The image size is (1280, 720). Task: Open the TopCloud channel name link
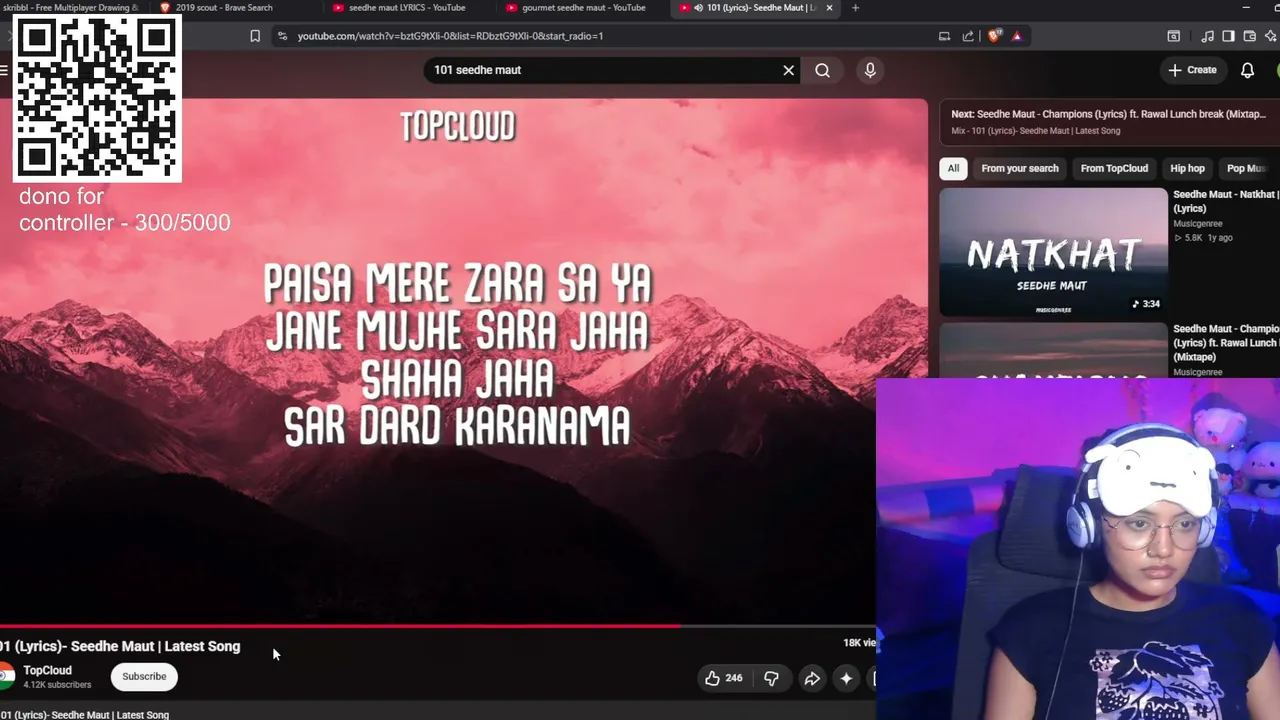(48, 671)
